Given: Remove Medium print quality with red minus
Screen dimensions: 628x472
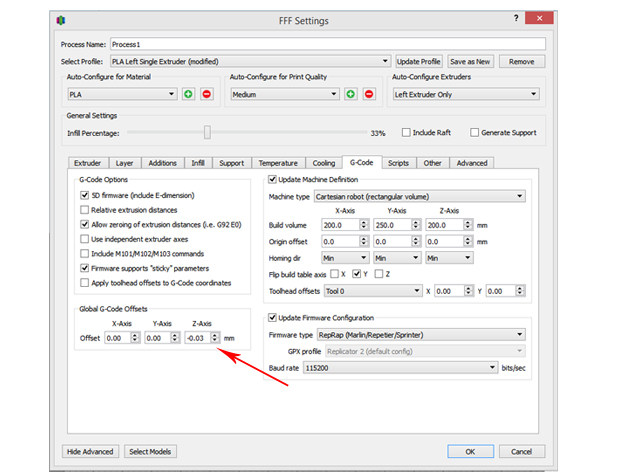Looking at the screenshot, I should pyautogui.click(x=369, y=94).
